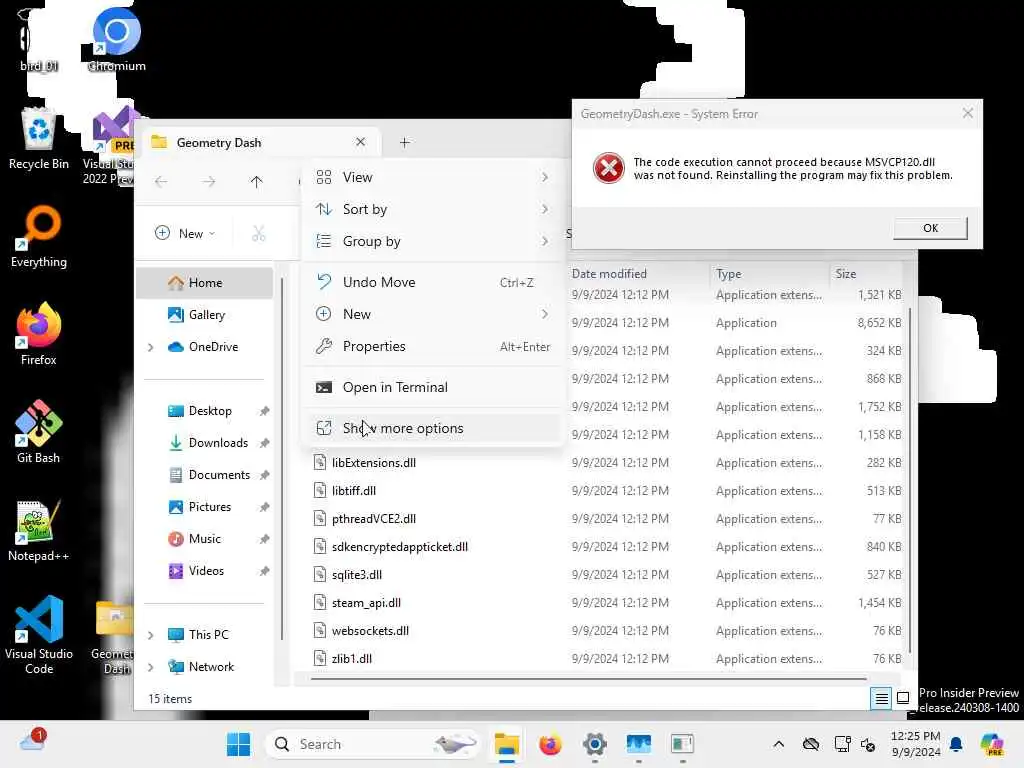Switch to large icons view layout
Image resolution: width=1024 pixels, height=768 pixels.
(x=903, y=699)
